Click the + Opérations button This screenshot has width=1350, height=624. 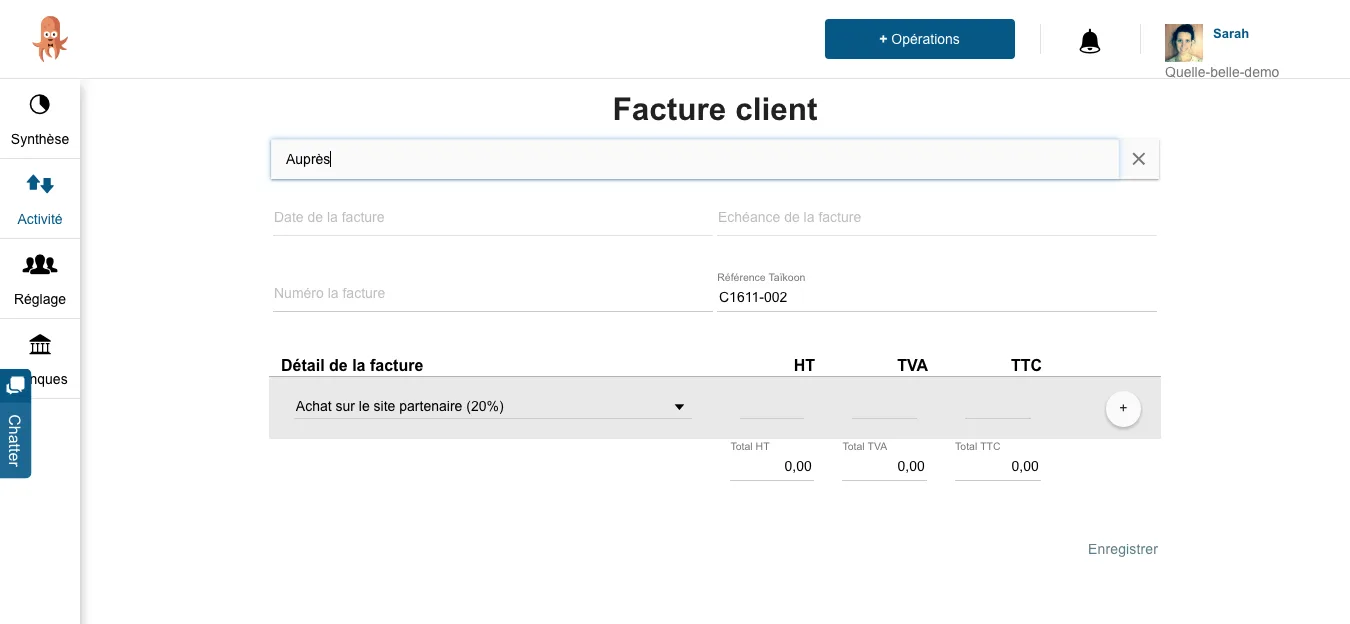[920, 39]
